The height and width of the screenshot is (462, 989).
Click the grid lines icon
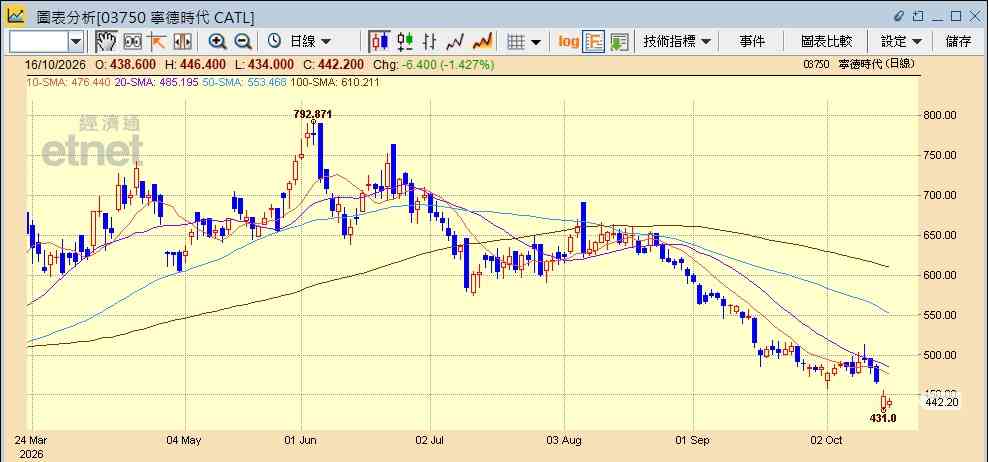pos(516,42)
